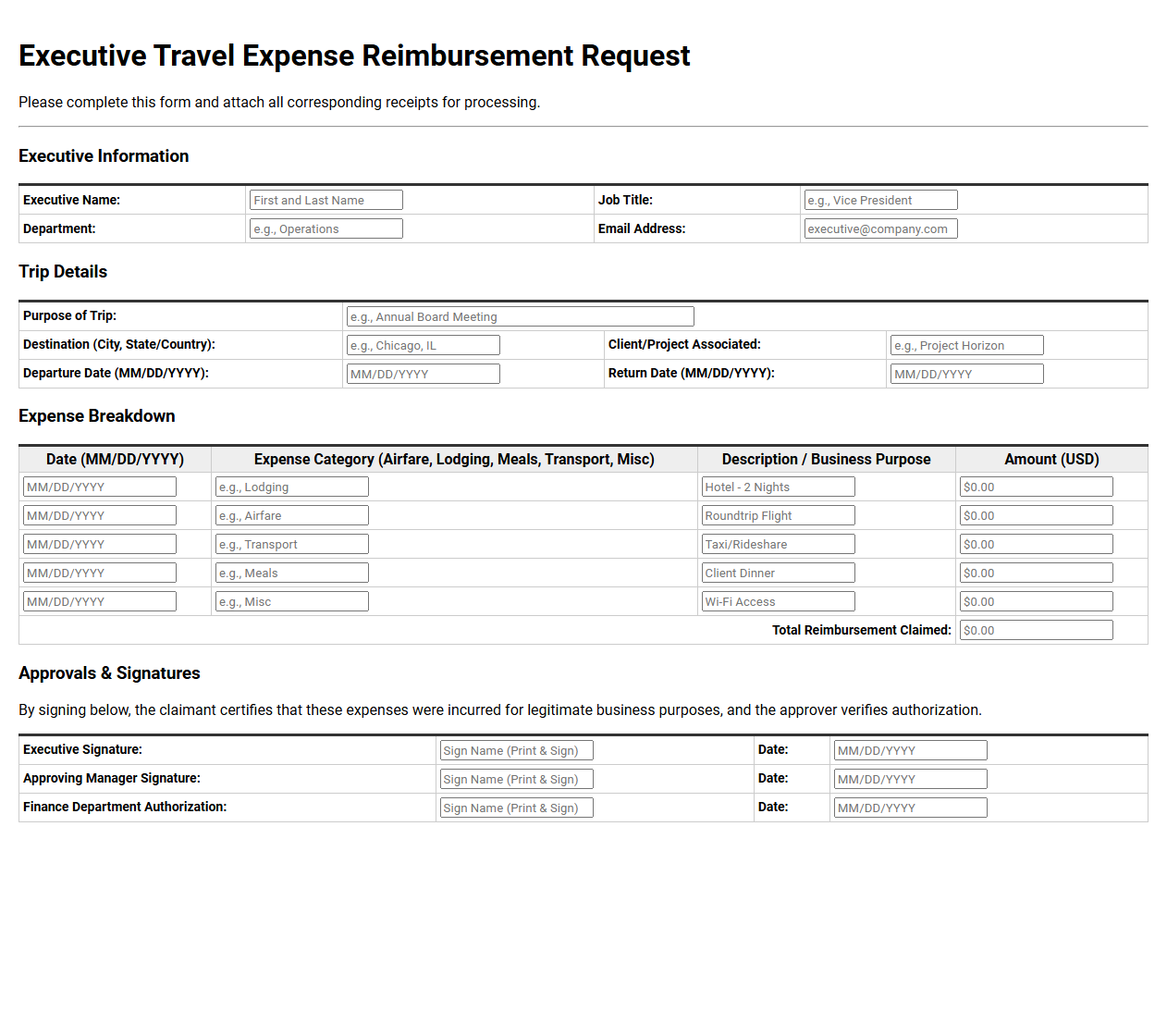Select the Department input box
Viewport: 1167px width, 1036px height.
pos(326,228)
